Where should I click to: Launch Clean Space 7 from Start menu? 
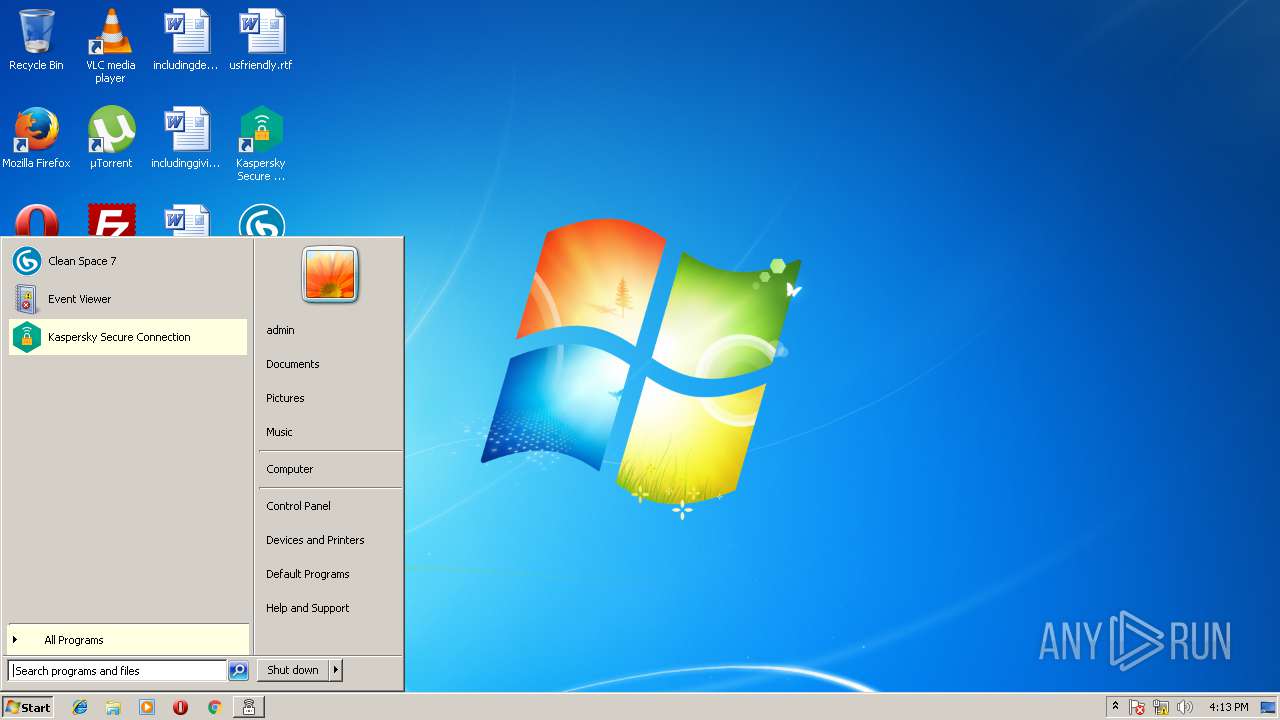(x=127, y=261)
